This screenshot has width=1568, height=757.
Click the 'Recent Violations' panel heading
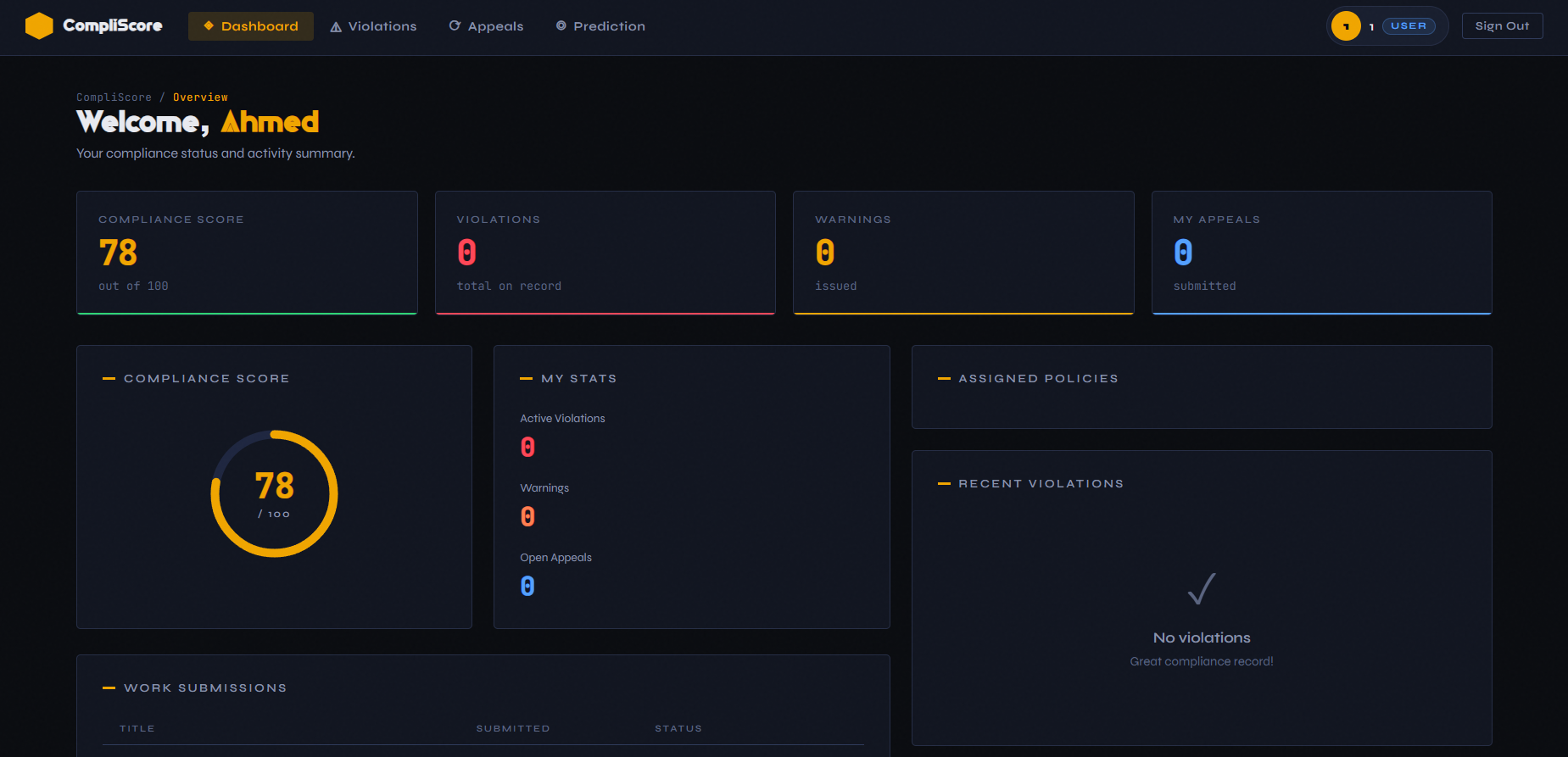pyautogui.click(x=1041, y=484)
